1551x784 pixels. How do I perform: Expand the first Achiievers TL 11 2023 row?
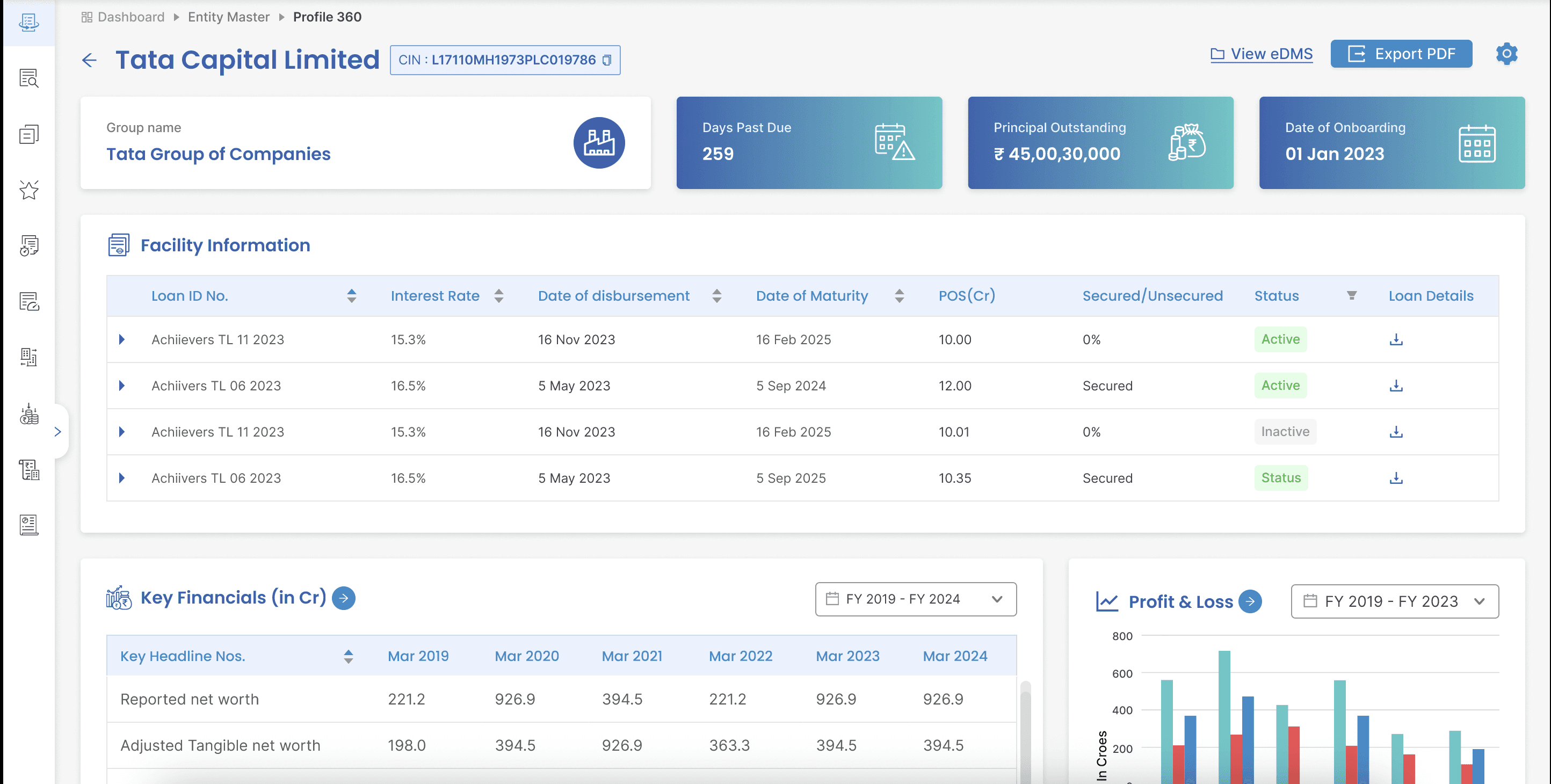[x=122, y=339]
